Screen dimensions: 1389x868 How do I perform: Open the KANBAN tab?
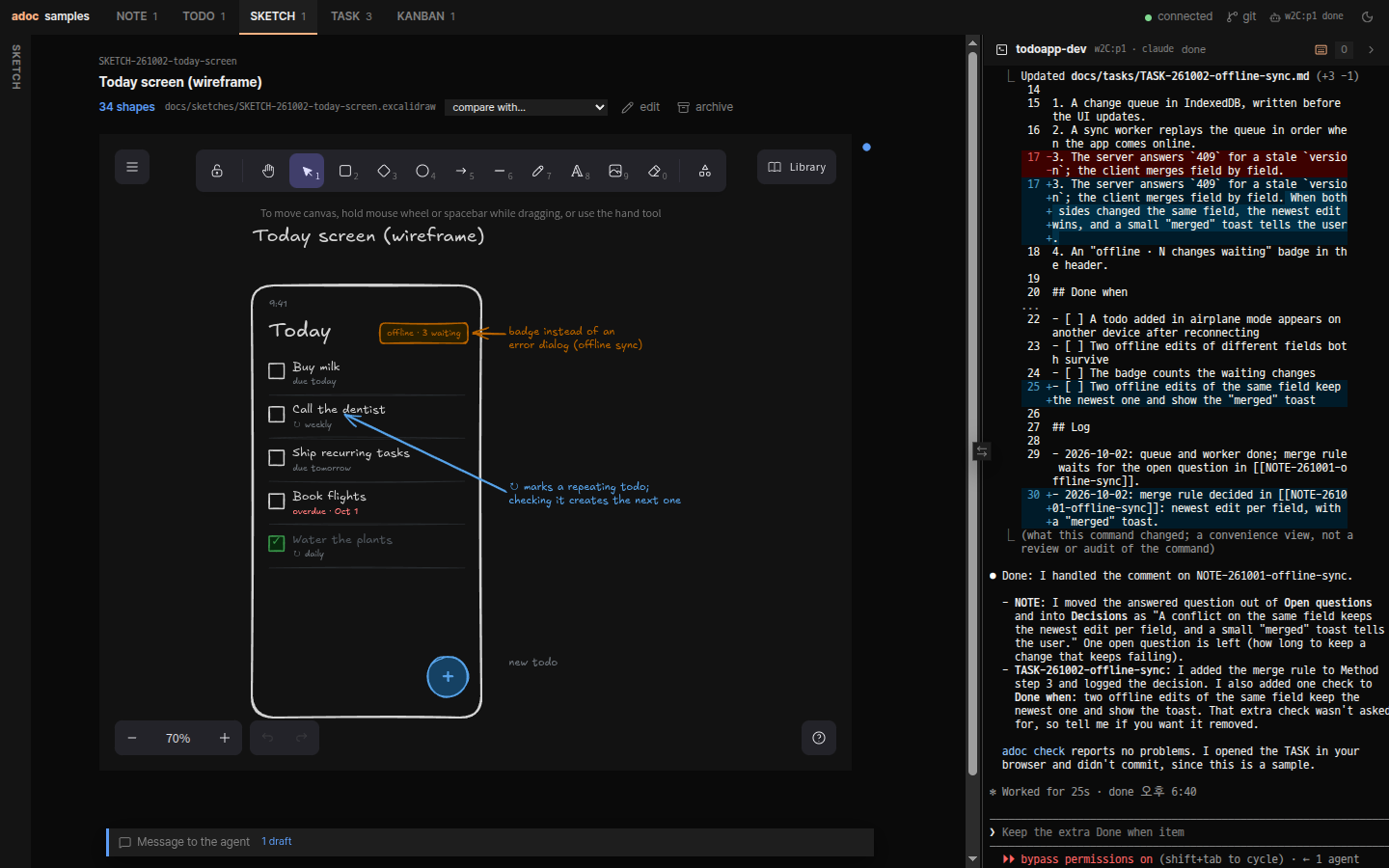tap(426, 16)
